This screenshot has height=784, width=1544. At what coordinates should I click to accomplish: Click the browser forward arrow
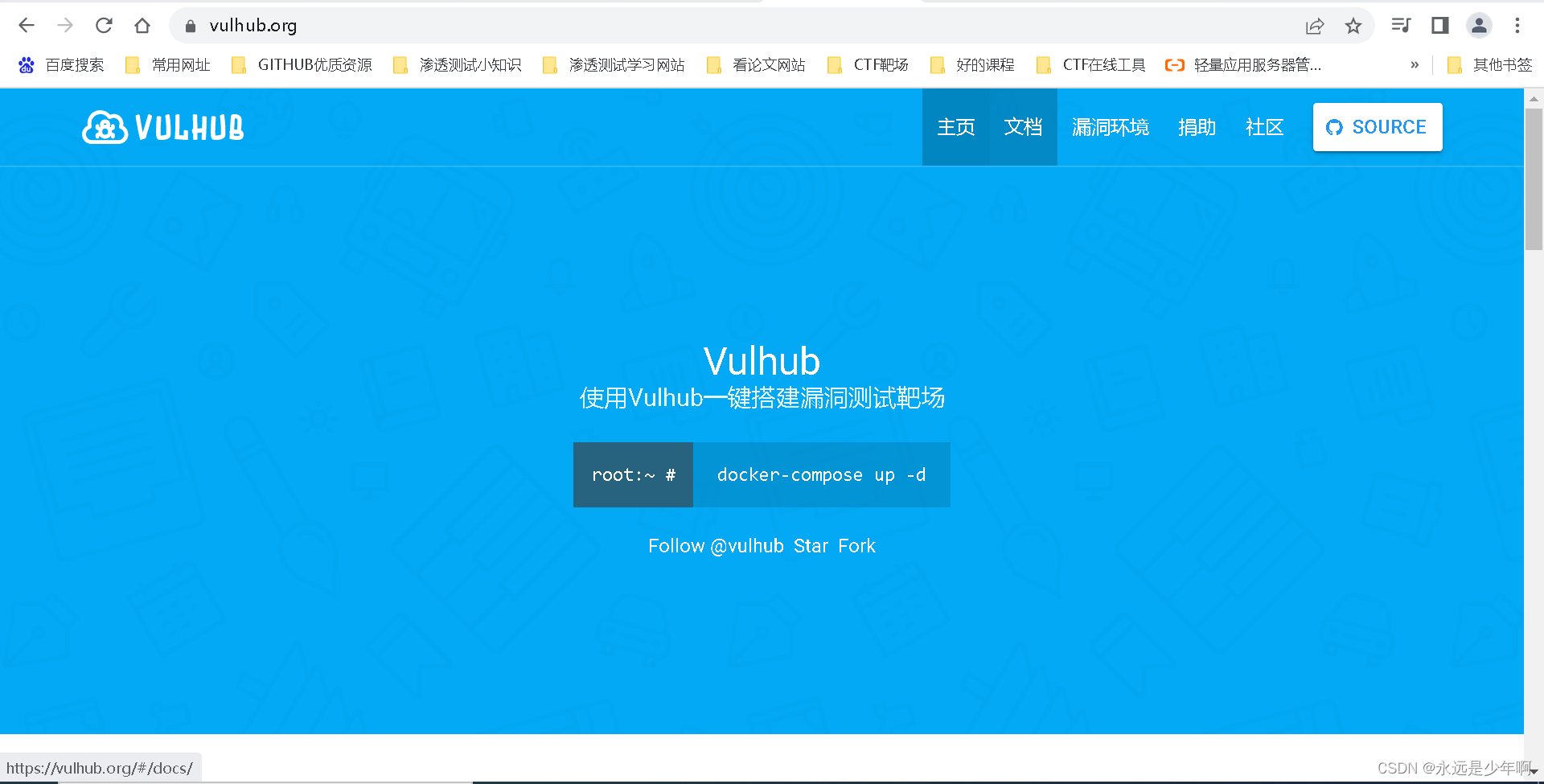[65, 26]
